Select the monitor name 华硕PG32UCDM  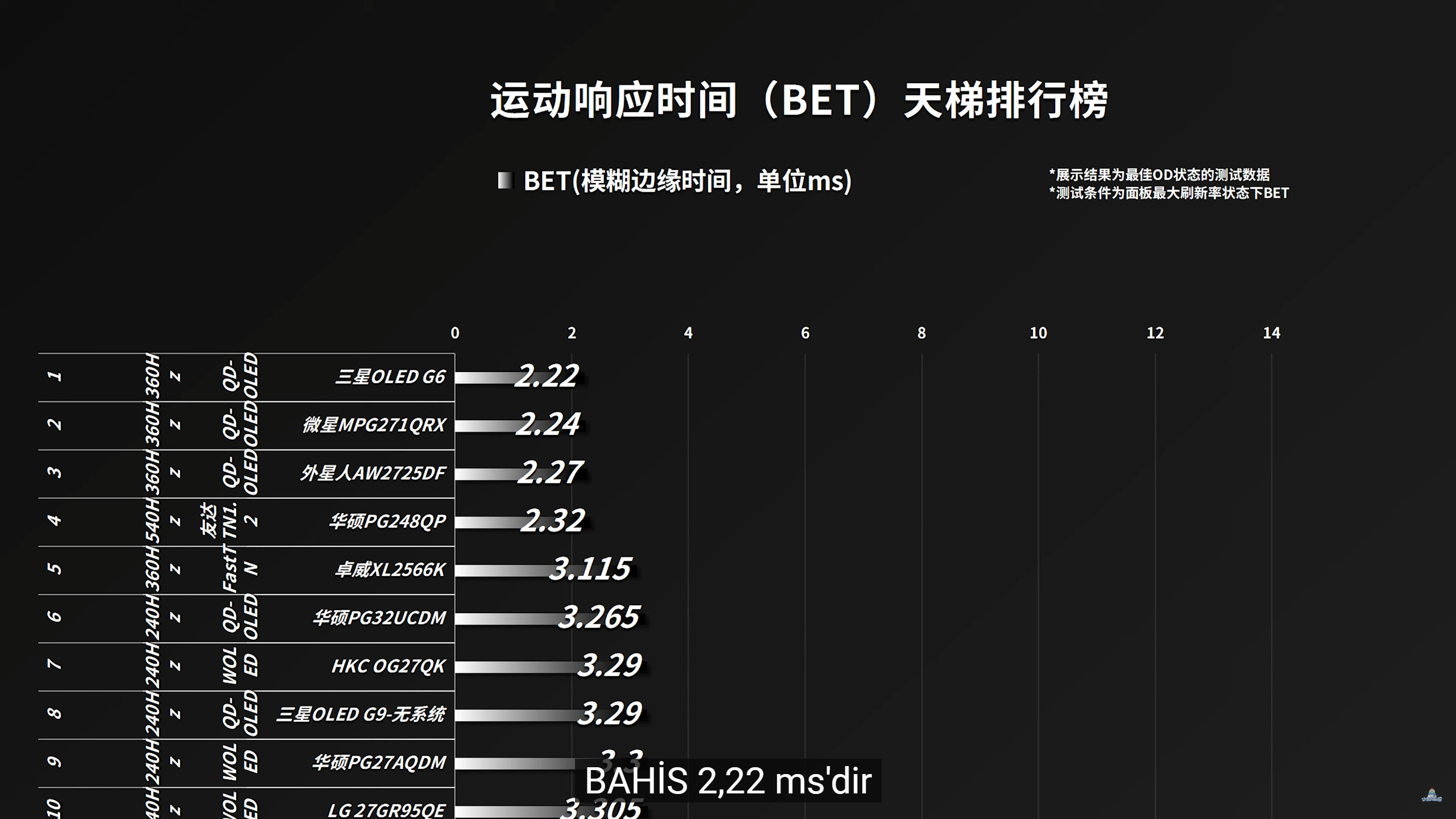tap(379, 618)
